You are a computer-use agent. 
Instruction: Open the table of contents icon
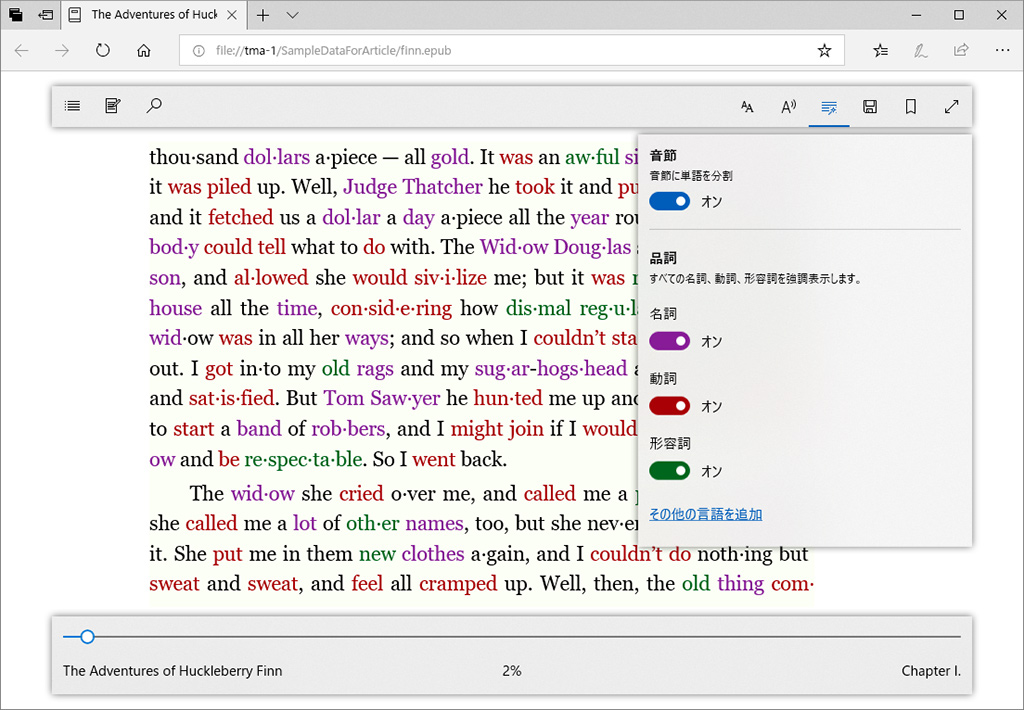pyautogui.click(x=72, y=106)
